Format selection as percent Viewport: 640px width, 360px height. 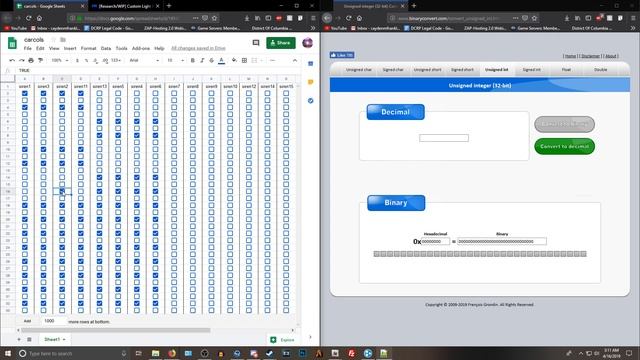86,60
